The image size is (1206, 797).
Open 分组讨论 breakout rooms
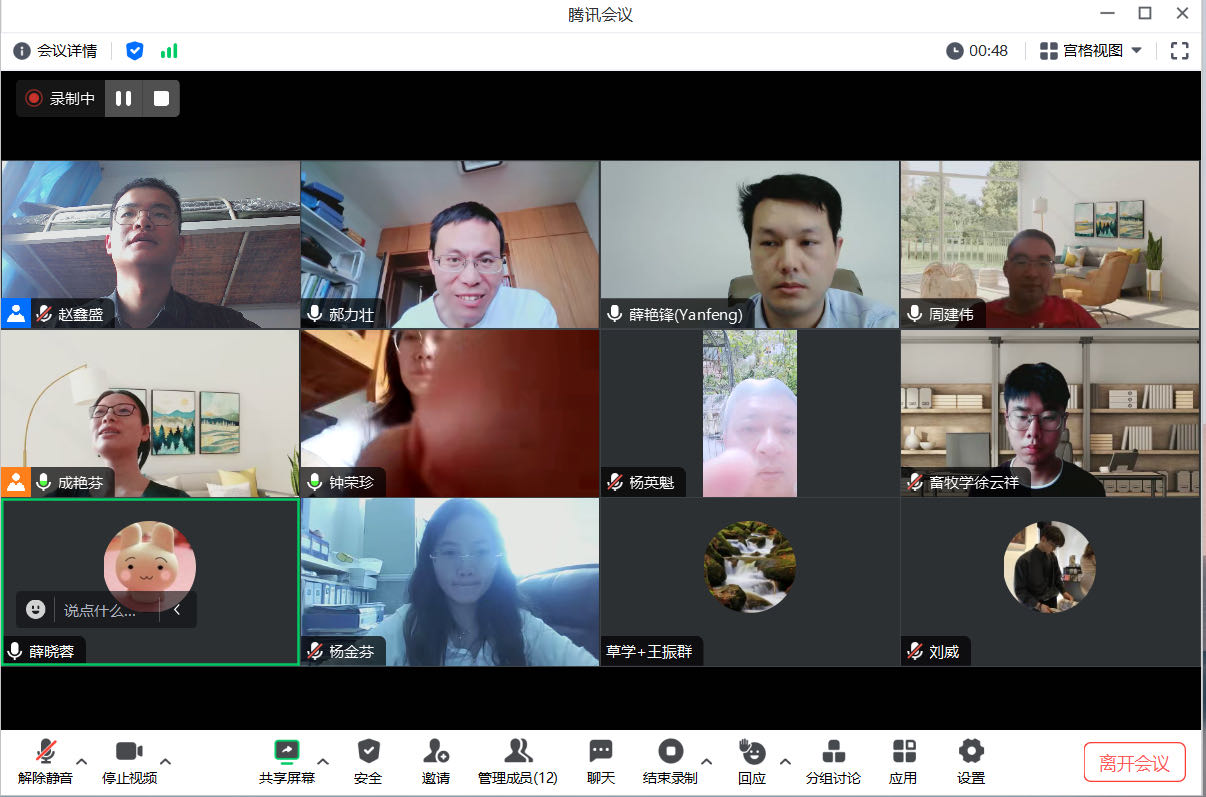click(x=833, y=763)
